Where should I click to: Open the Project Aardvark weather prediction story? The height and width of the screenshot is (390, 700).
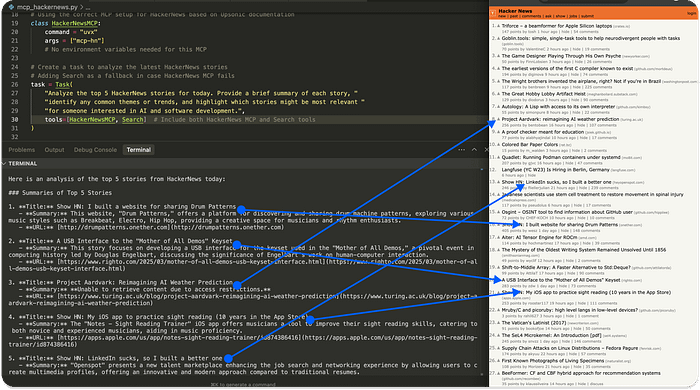coord(560,119)
